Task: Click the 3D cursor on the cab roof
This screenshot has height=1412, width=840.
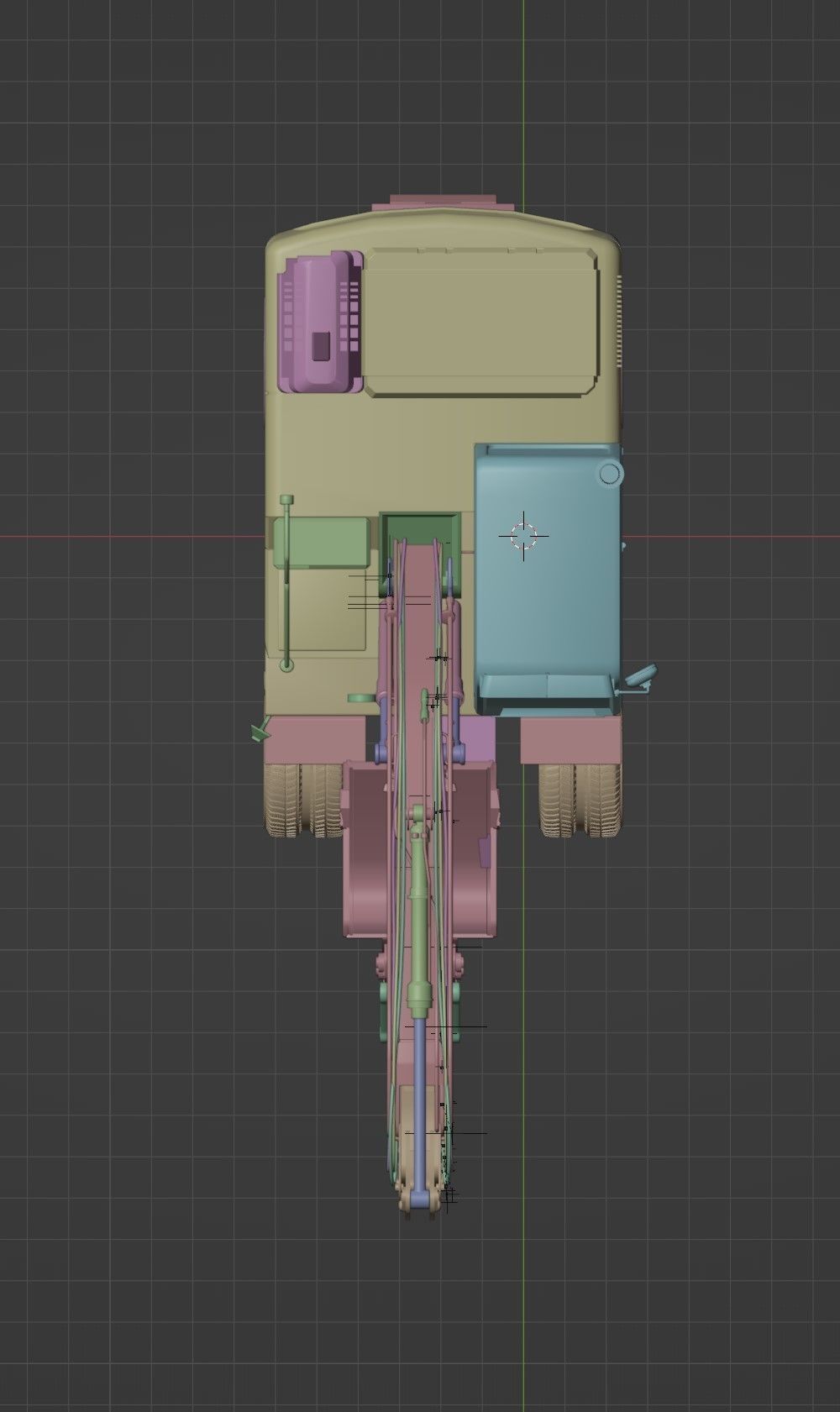Action: pos(523,536)
